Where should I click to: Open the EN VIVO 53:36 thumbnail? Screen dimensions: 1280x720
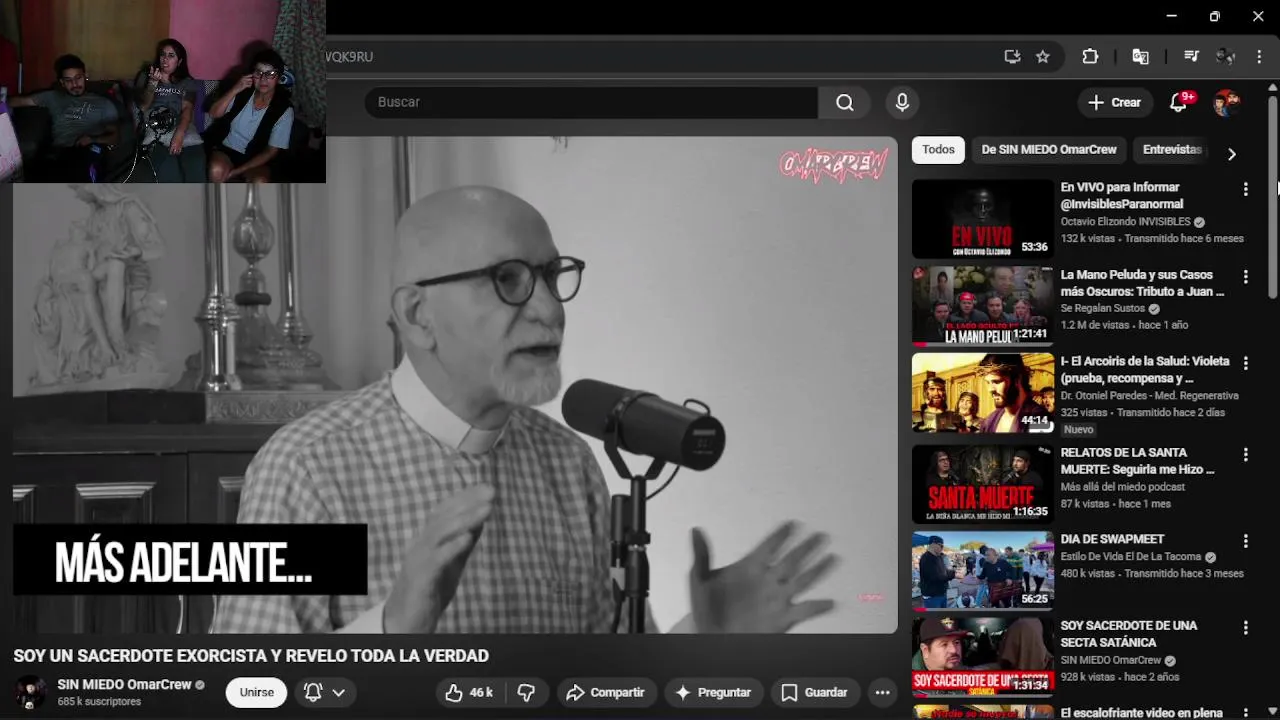click(983, 219)
